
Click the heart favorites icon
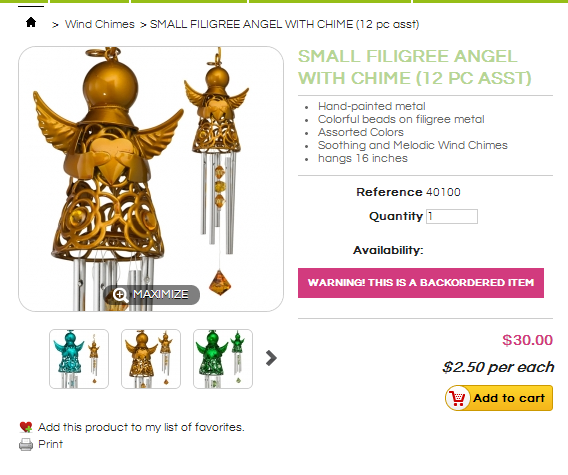26,428
